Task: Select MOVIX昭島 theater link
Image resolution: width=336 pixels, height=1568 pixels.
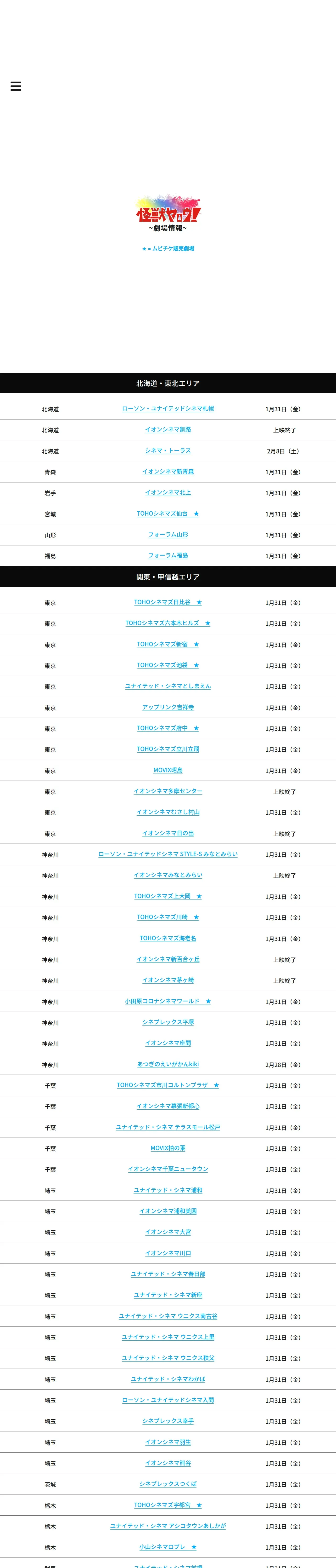Action: tap(168, 771)
